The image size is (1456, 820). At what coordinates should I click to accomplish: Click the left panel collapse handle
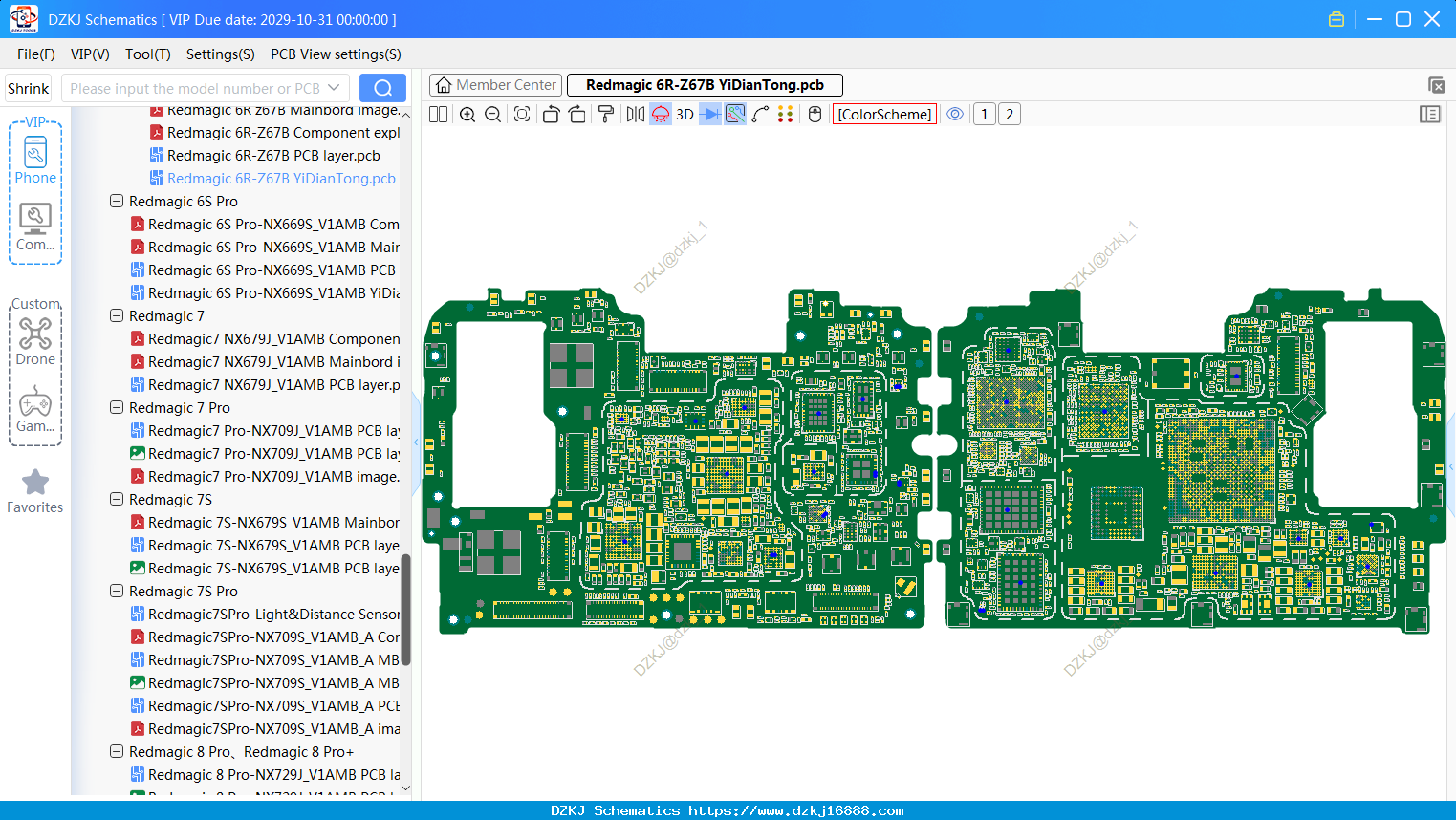click(x=416, y=442)
